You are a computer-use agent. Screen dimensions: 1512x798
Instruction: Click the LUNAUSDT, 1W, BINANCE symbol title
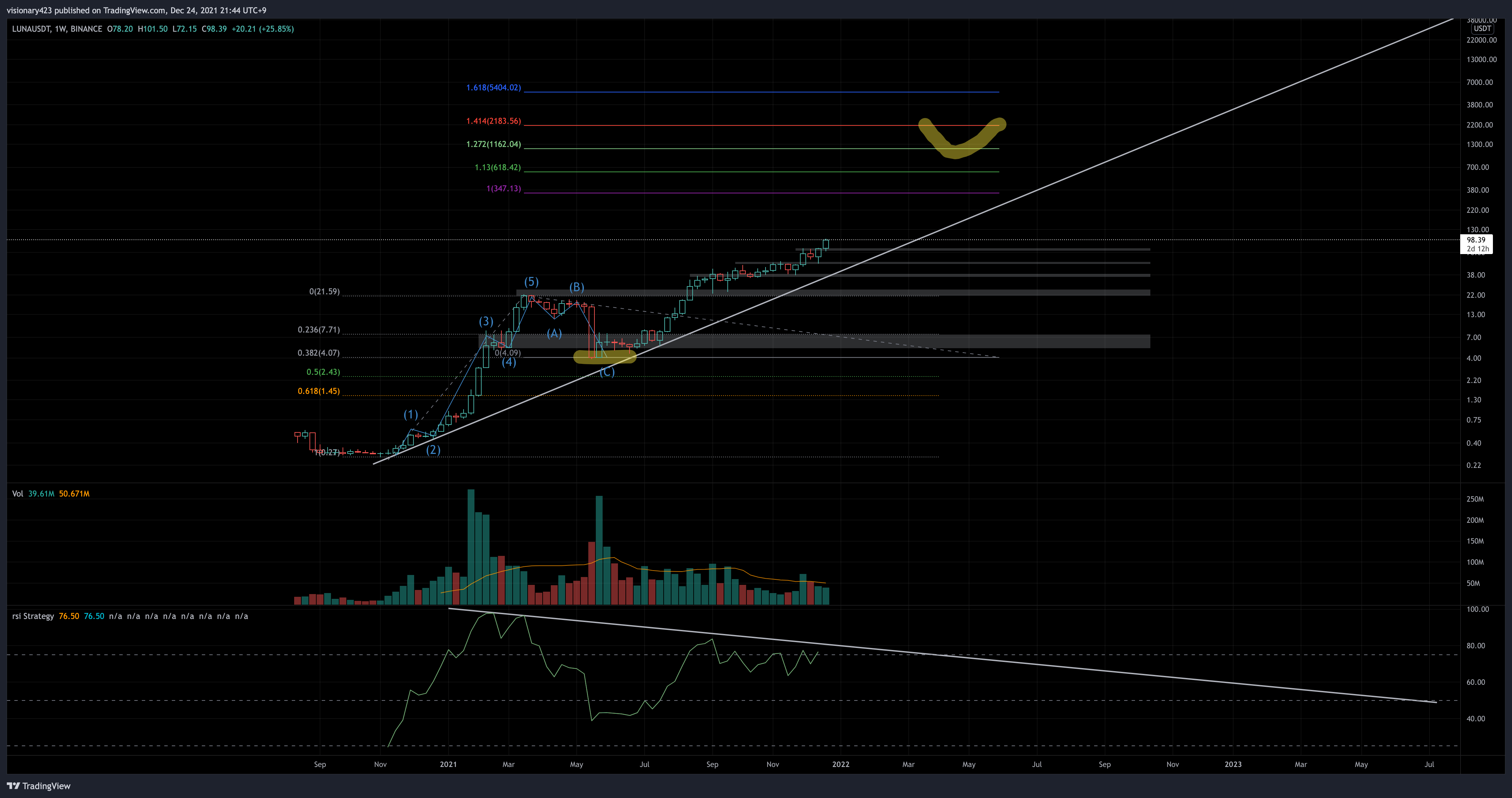[x=57, y=29]
